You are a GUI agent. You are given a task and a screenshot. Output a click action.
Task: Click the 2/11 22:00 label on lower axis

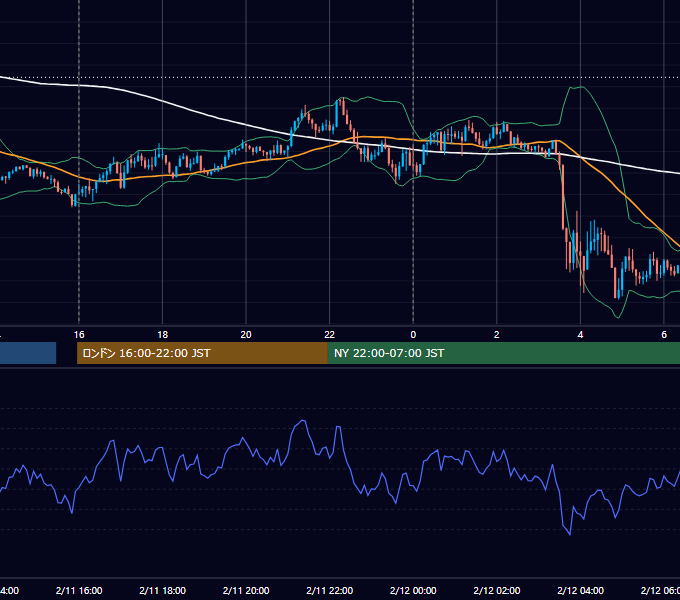[x=330, y=590]
